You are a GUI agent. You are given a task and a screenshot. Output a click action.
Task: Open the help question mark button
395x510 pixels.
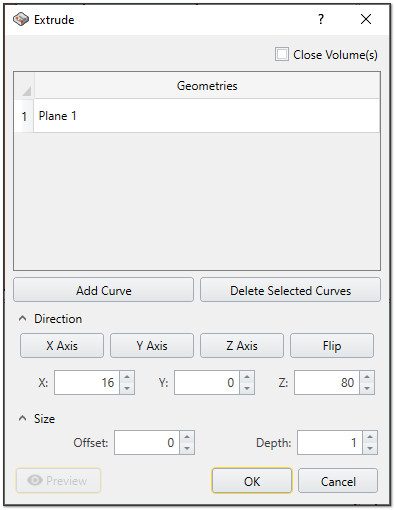click(321, 19)
